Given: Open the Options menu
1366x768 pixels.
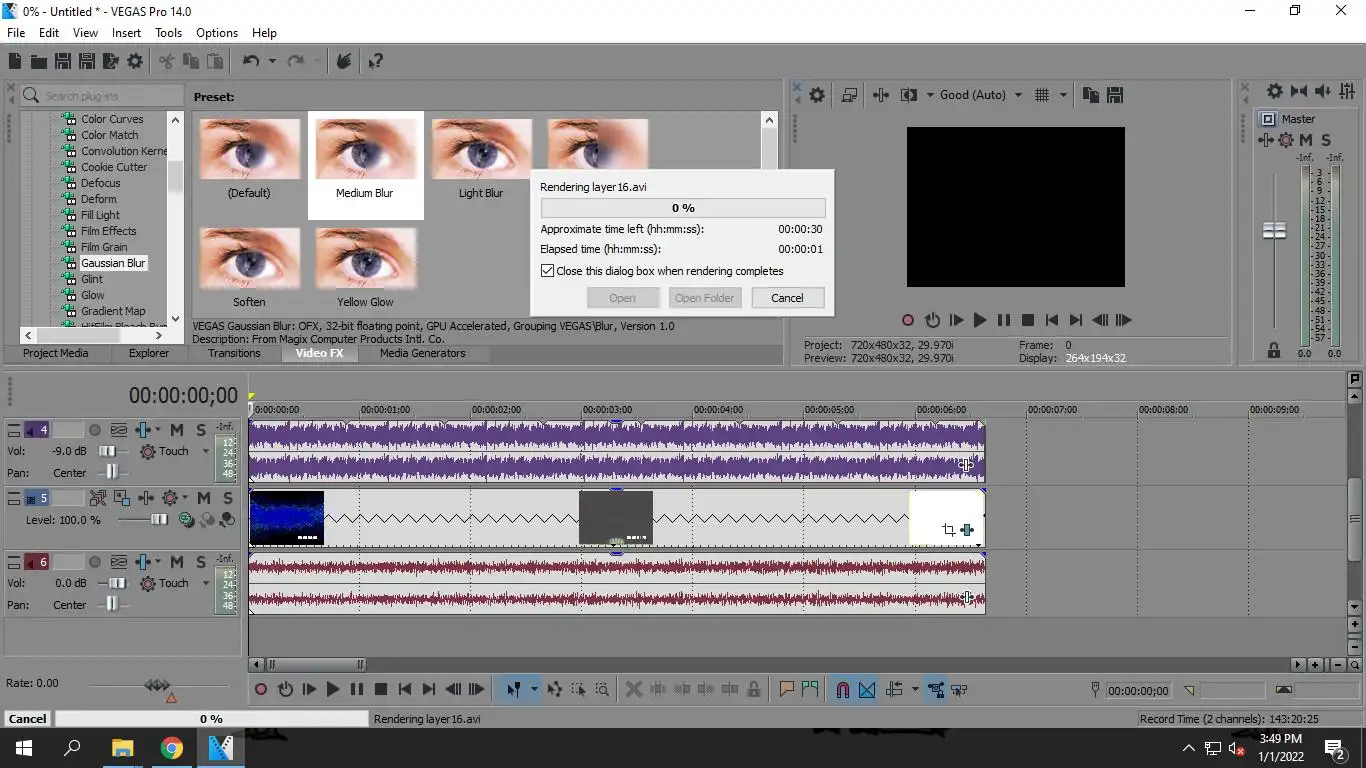Looking at the screenshot, I should coord(217,33).
